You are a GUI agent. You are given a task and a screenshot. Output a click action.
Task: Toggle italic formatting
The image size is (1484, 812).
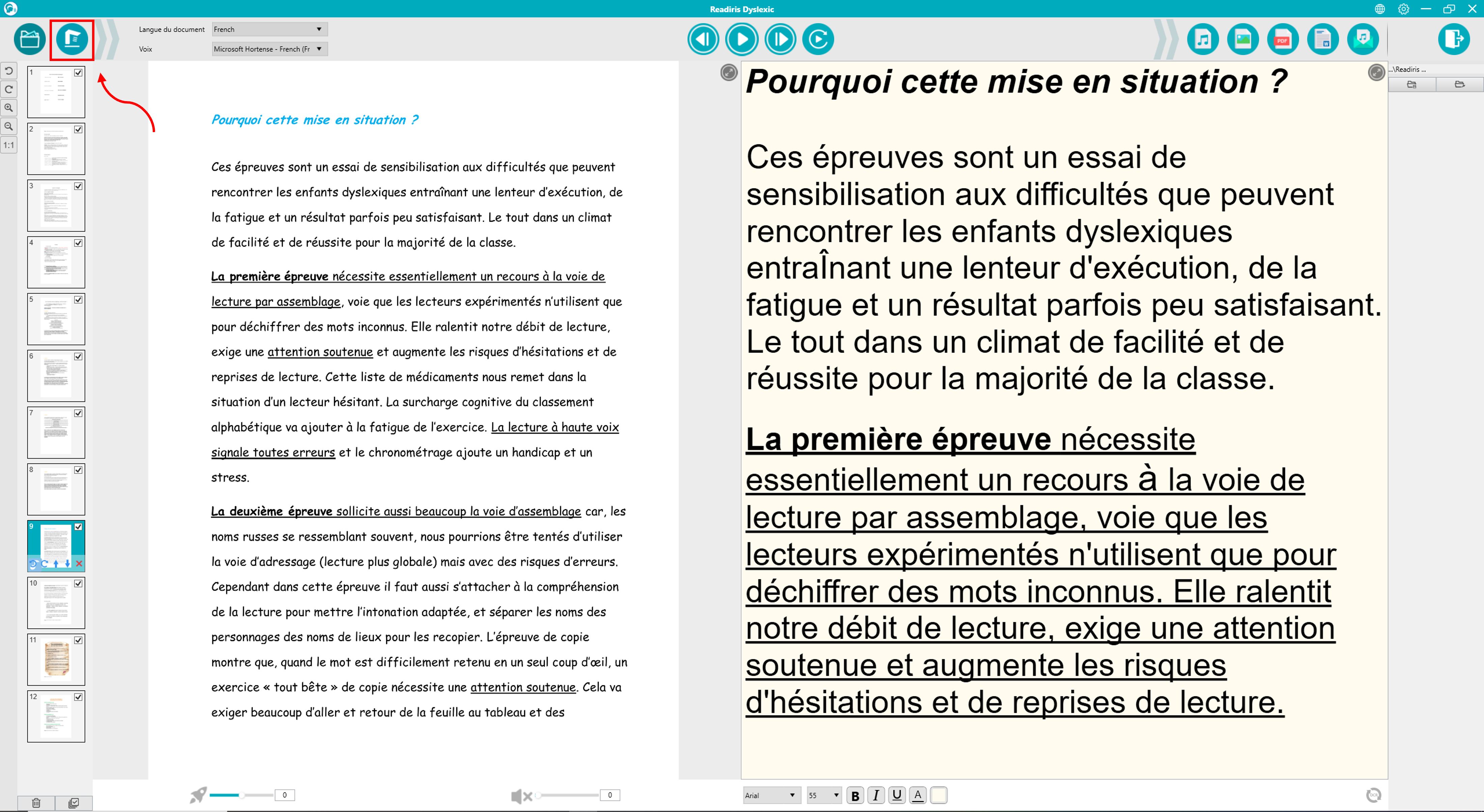(876, 795)
